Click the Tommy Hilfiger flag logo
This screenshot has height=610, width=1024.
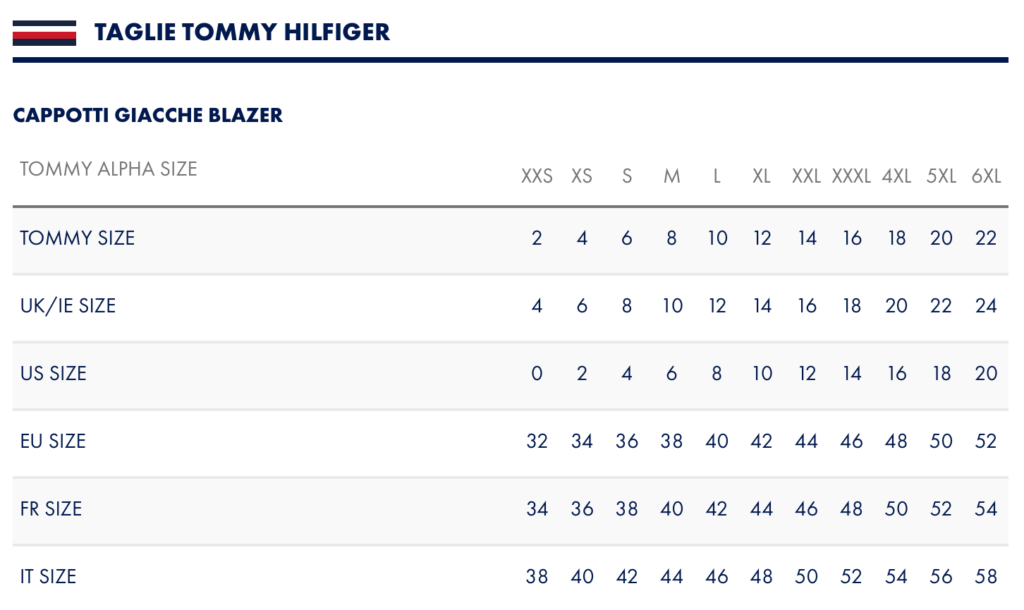point(44,33)
